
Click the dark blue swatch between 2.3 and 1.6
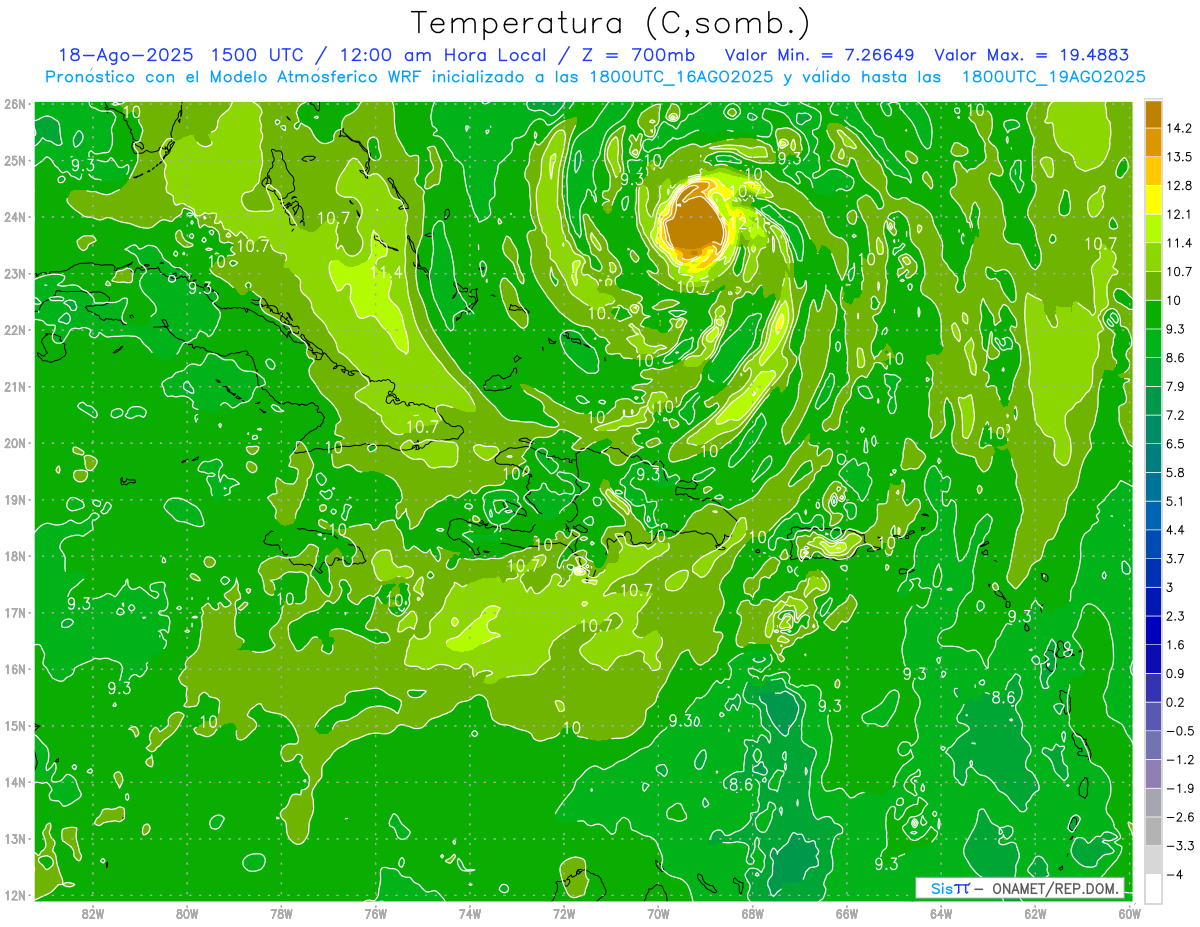click(x=1153, y=630)
